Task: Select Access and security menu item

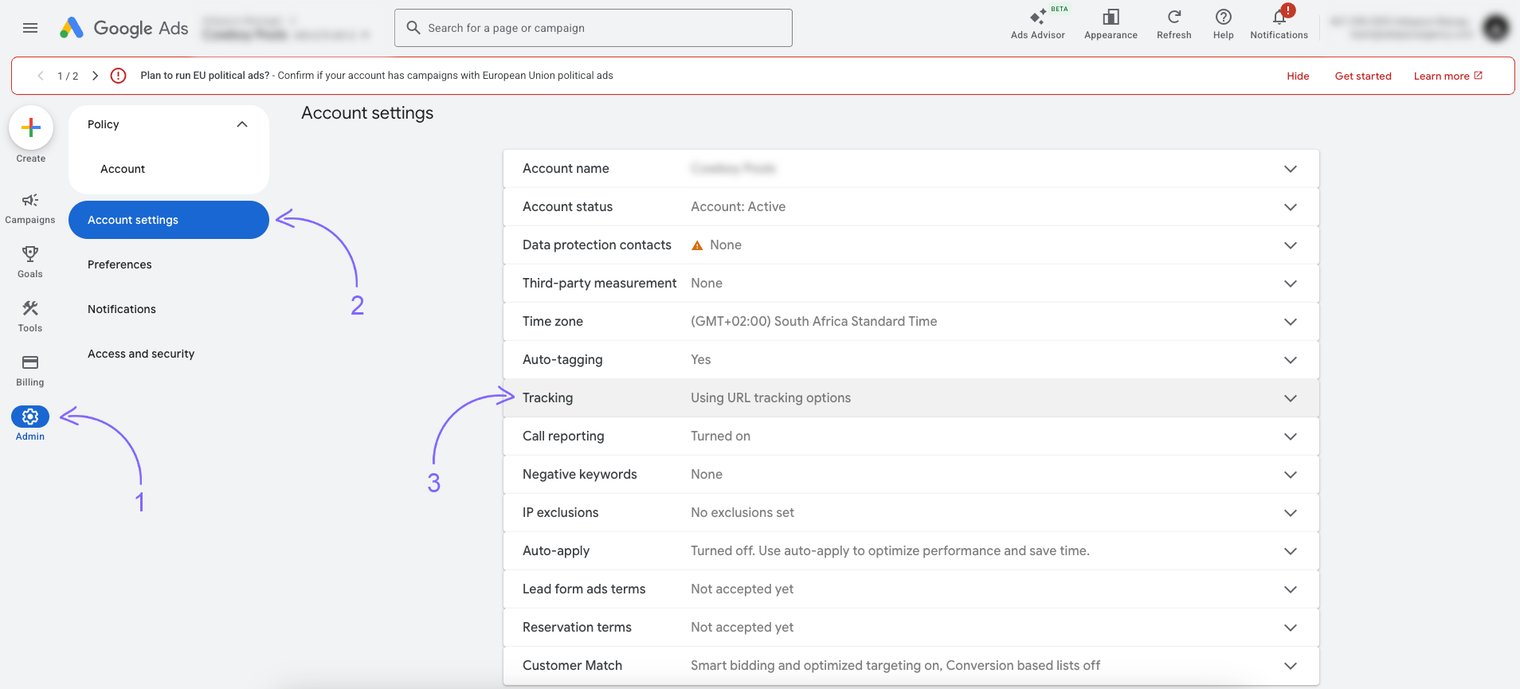Action: (x=141, y=354)
